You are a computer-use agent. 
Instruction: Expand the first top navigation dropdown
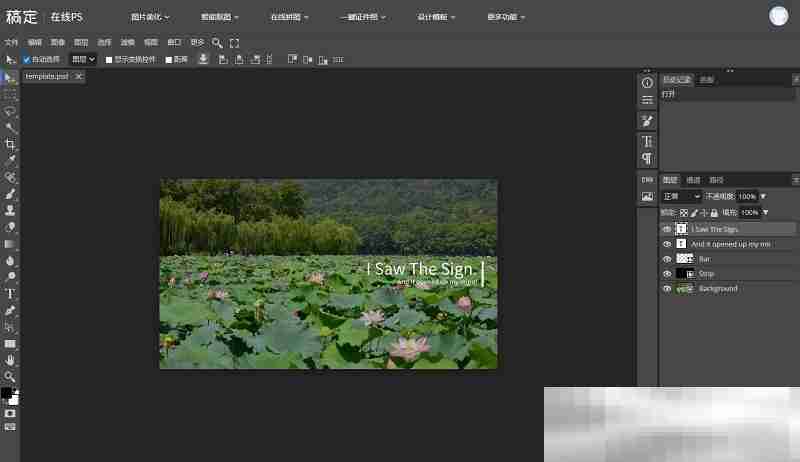point(150,17)
